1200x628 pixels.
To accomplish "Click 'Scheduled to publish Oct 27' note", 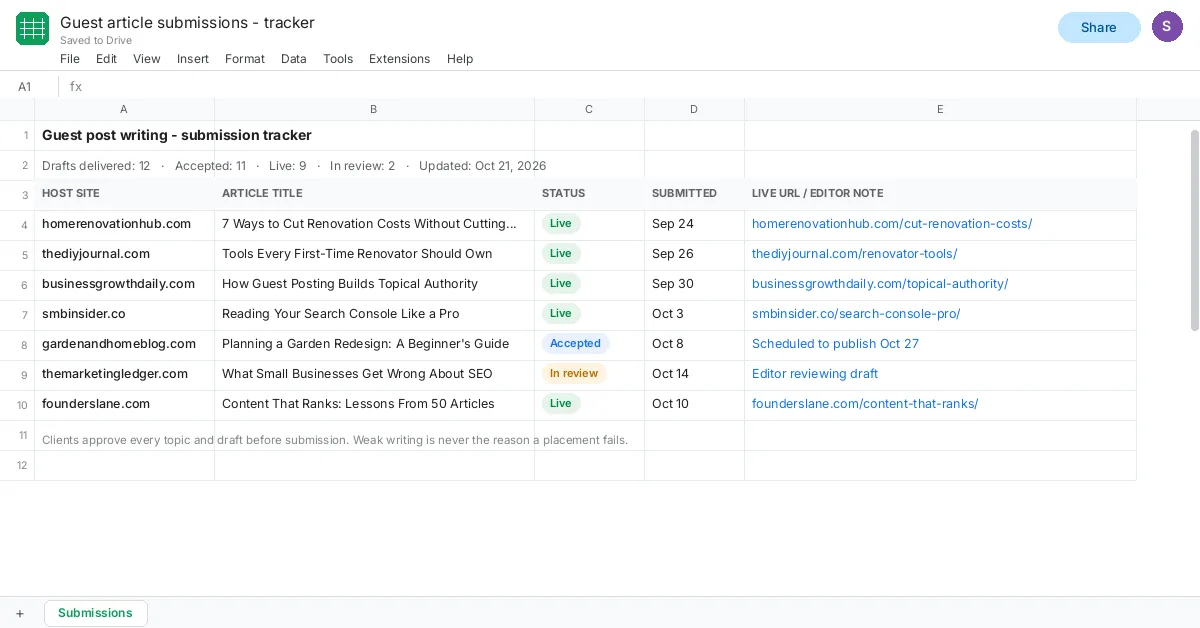I will click(835, 344).
